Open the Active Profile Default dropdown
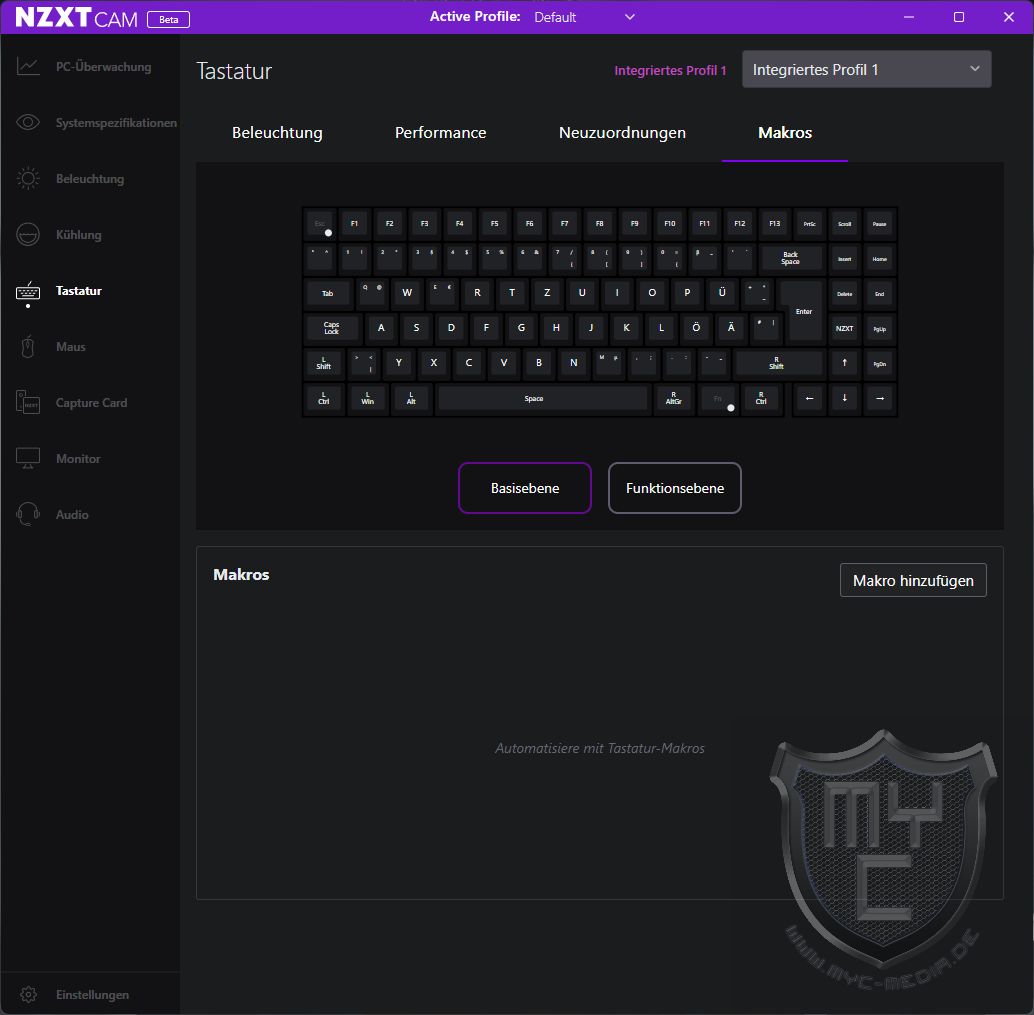The width and height of the screenshot is (1034, 1015). click(x=584, y=17)
